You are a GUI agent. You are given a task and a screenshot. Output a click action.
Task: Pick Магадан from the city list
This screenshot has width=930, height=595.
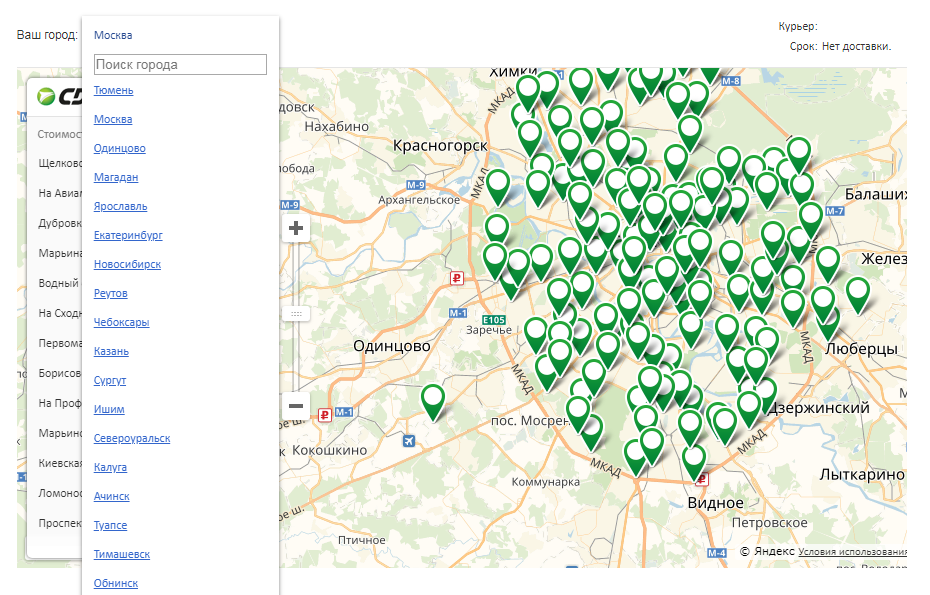116,177
